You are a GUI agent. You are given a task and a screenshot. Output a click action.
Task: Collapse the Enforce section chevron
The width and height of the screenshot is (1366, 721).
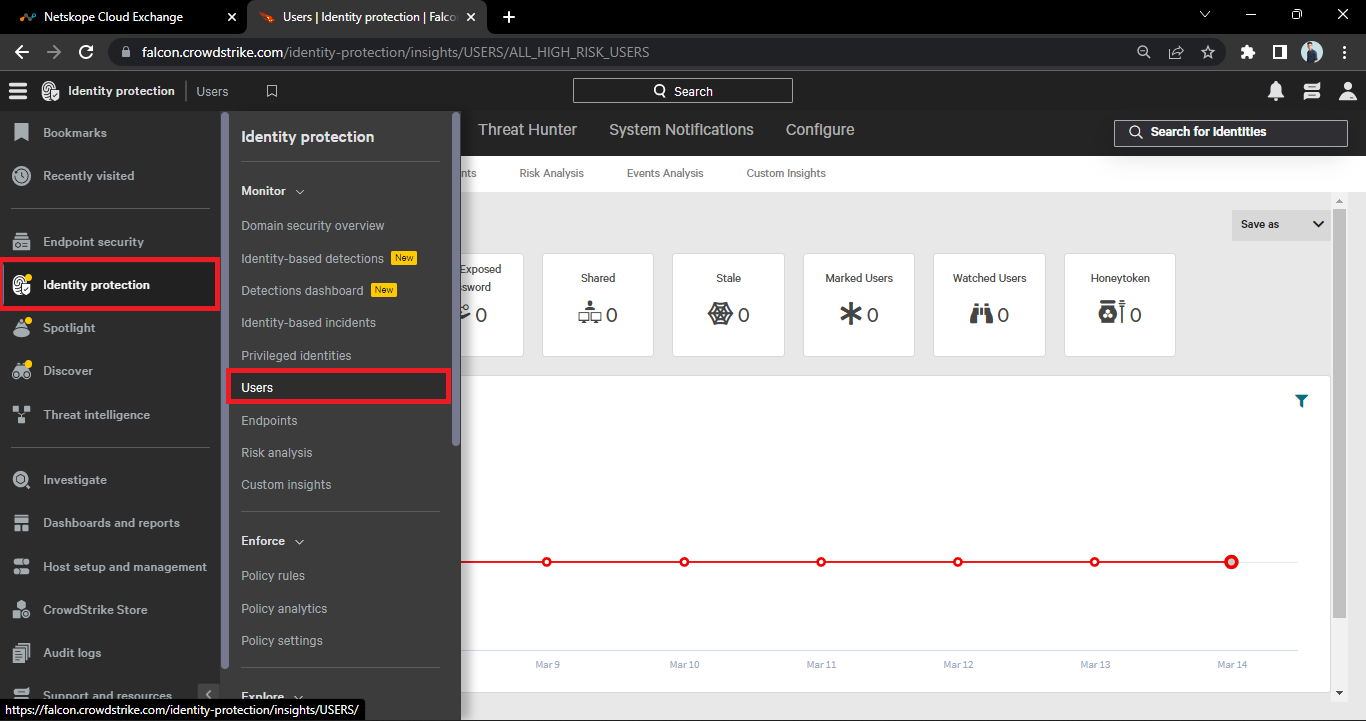click(299, 541)
